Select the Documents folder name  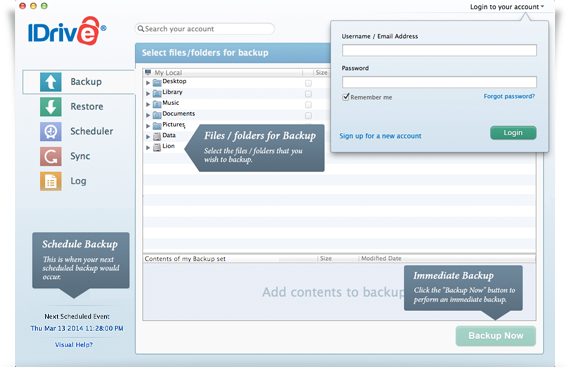pyautogui.click(x=178, y=114)
